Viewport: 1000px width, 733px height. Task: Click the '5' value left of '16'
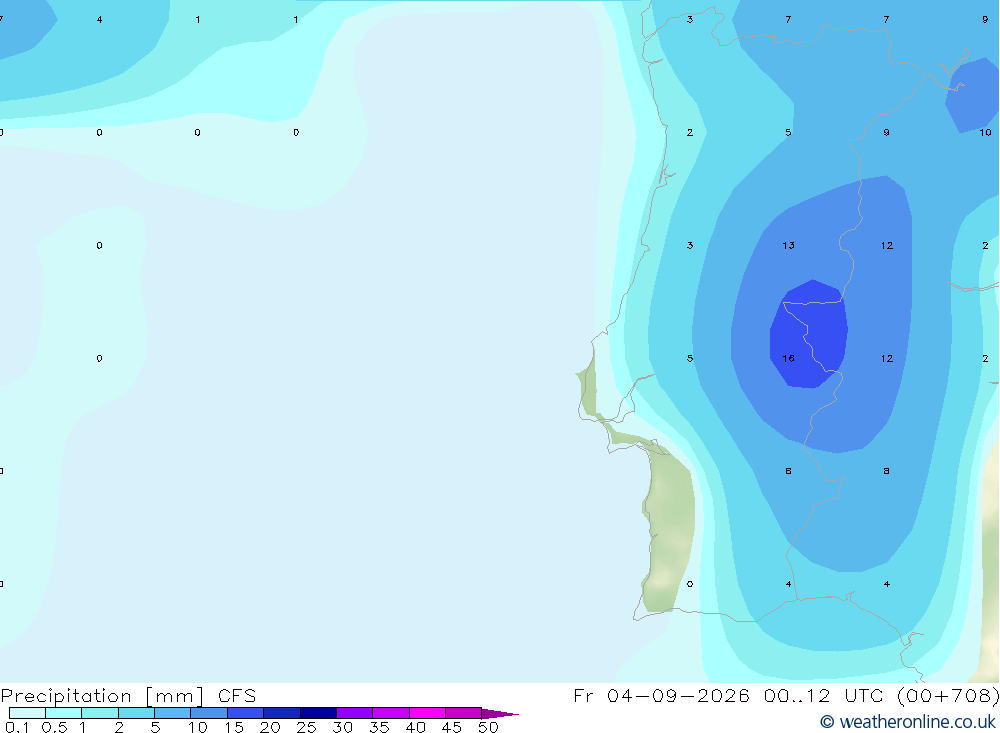(690, 359)
